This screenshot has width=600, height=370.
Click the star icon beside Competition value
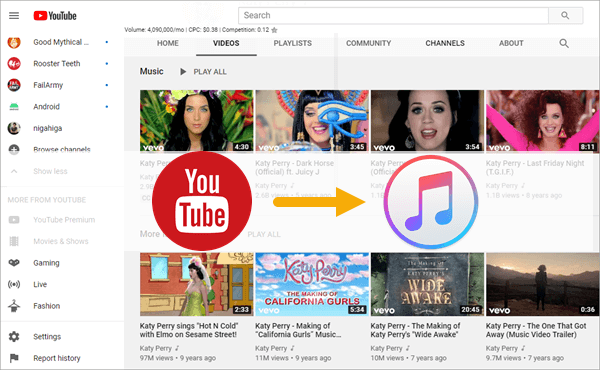pos(274,30)
